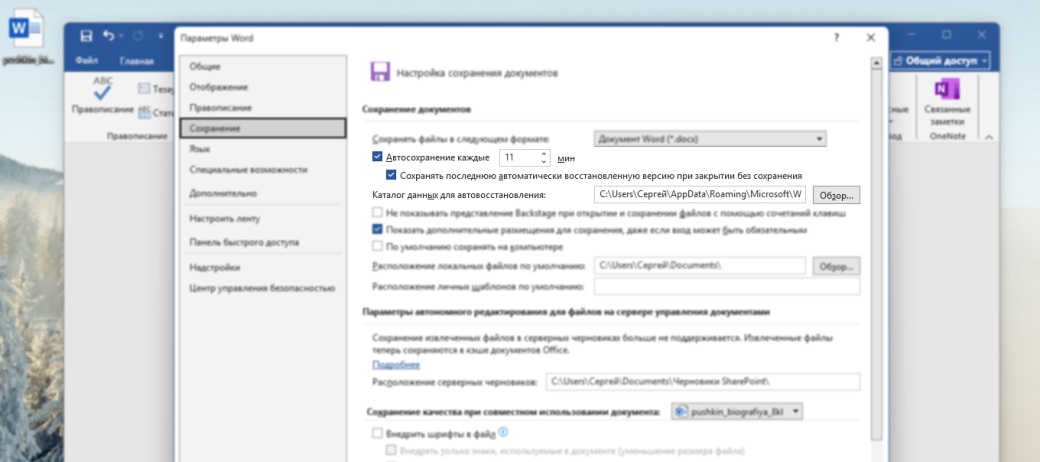Click Расположение личных шаблонов input field
1040x462 pixels.
726,287
